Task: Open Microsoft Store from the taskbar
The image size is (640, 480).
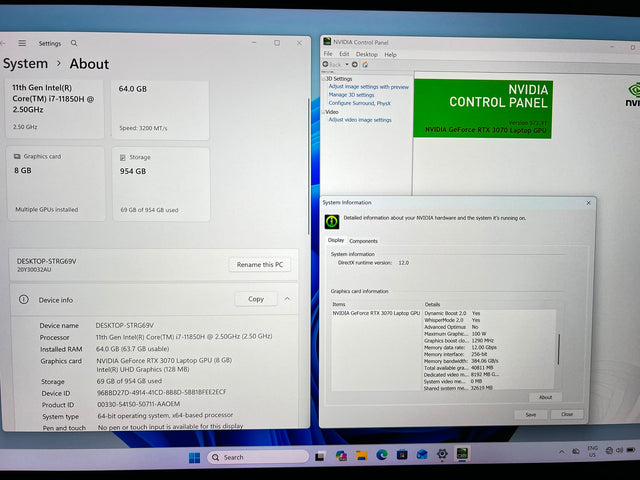Action: tap(402, 454)
